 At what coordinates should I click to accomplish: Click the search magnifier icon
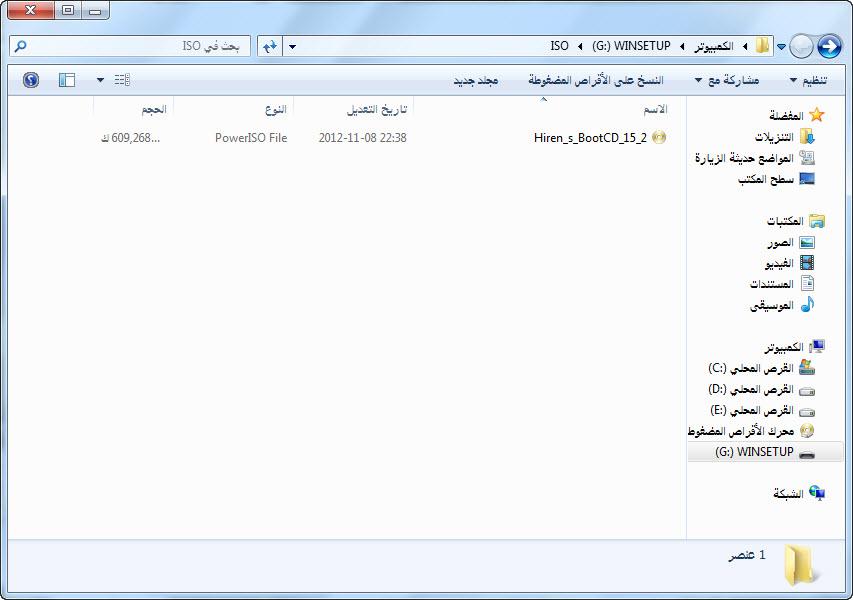point(20,46)
